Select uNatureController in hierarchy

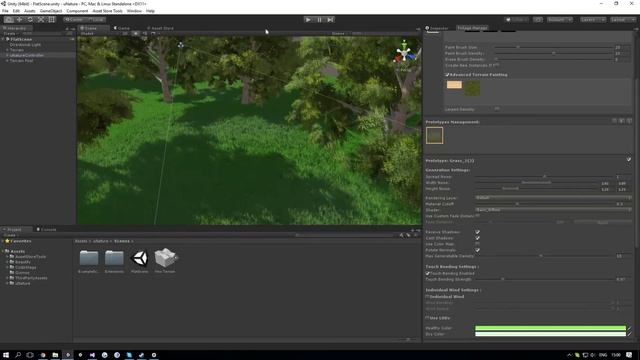point(27,55)
